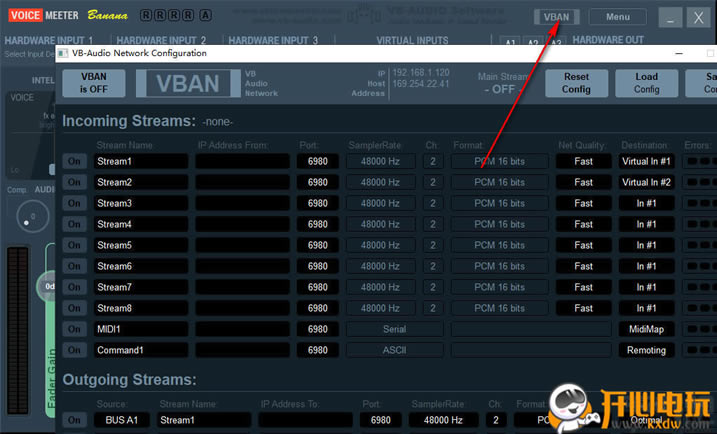
Task: Click the first R icon in Voicemeeter header
Action: click(x=145, y=15)
